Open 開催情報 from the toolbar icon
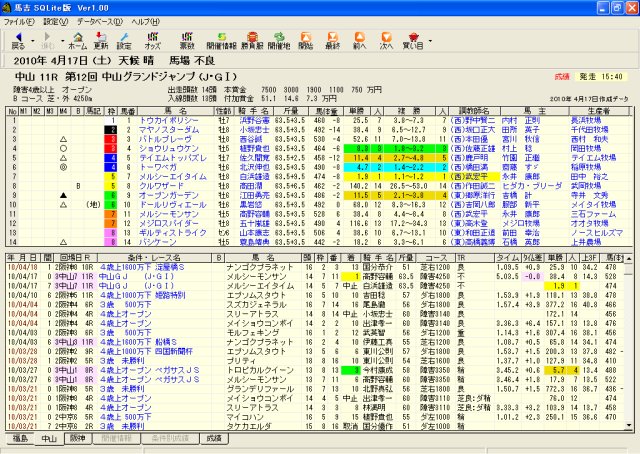 222,37
